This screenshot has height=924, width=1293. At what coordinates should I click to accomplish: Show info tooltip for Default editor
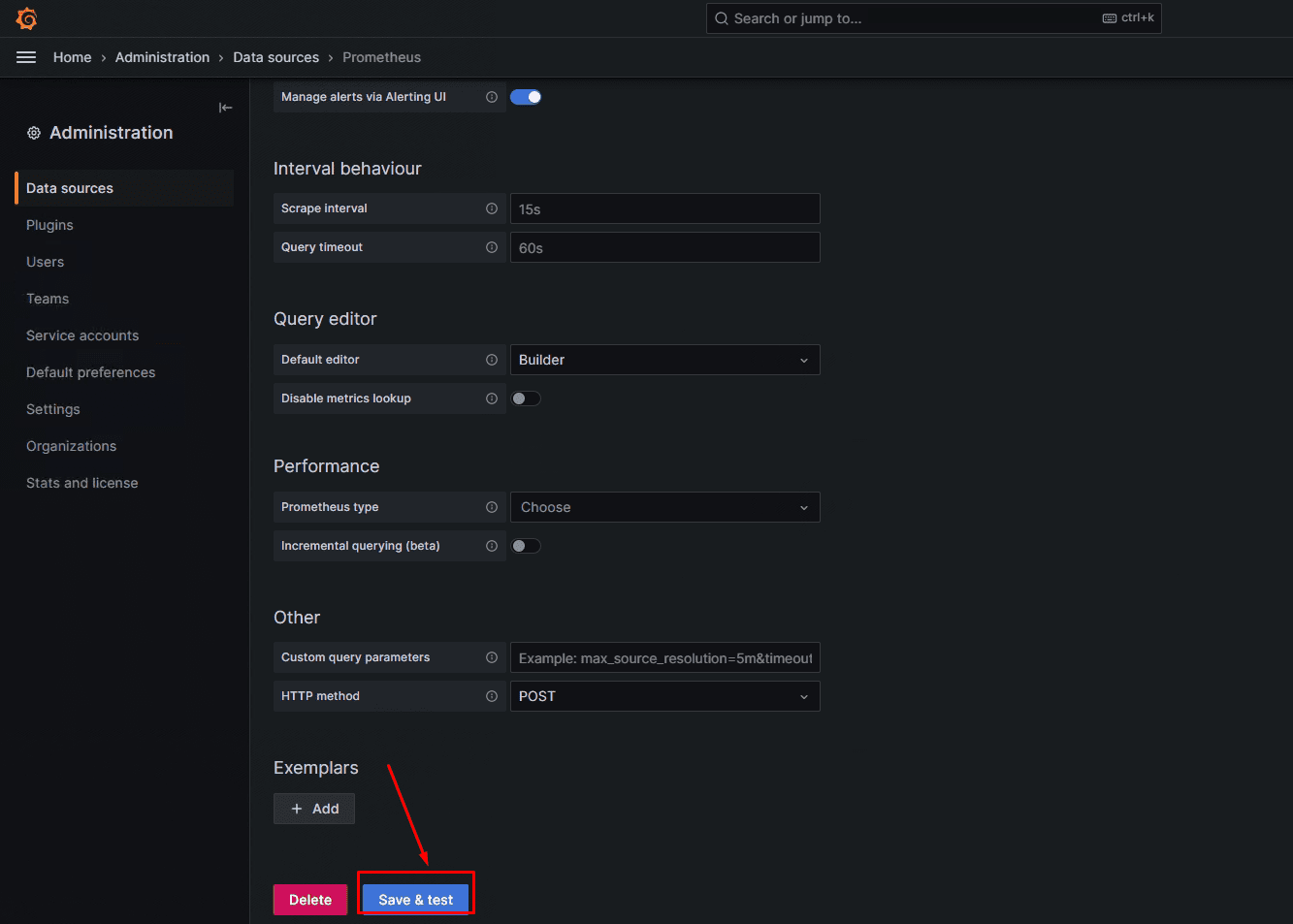492,360
